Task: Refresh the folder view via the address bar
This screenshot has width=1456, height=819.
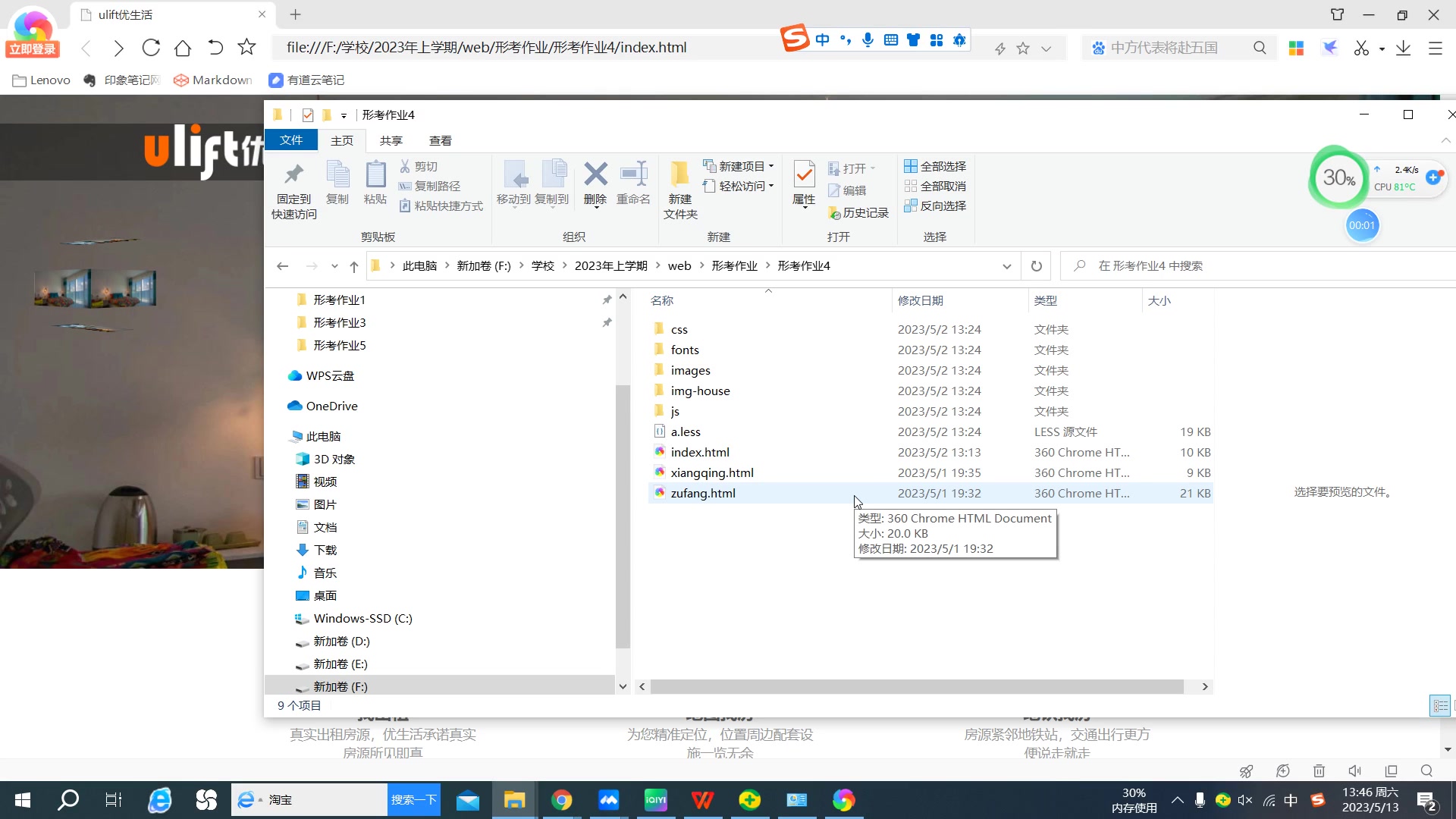Action: pyautogui.click(x=1036, y=266)
